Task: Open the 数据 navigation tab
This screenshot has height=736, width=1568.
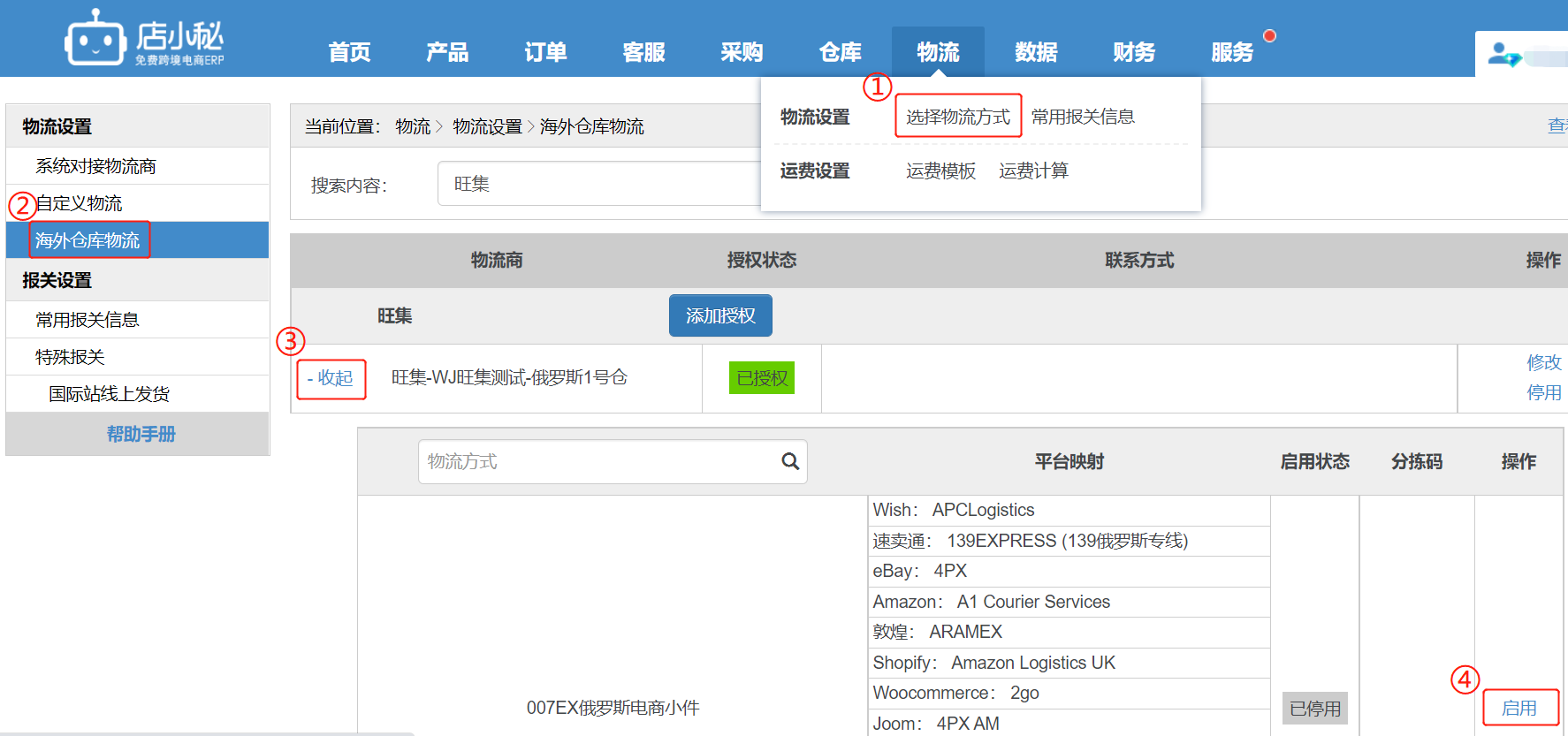Action: click(1036, 52)
